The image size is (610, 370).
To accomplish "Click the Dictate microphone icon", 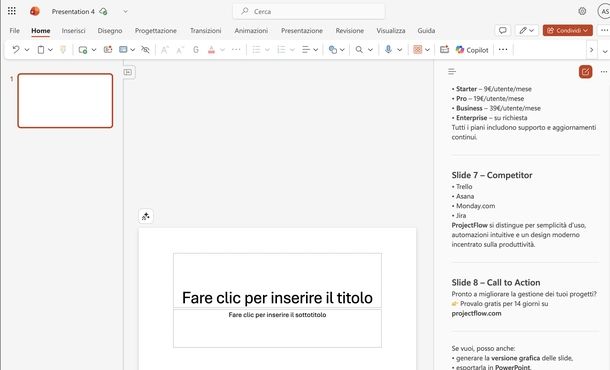I will tap(388, 49).
